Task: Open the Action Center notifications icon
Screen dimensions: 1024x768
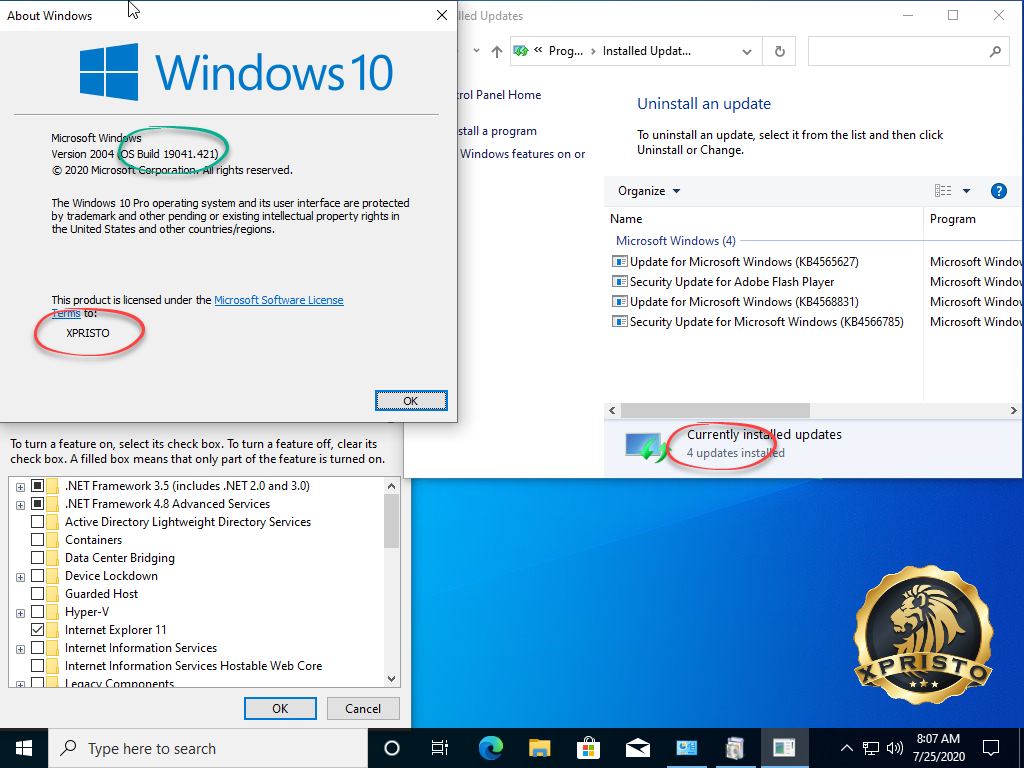Action: [991, 748]
